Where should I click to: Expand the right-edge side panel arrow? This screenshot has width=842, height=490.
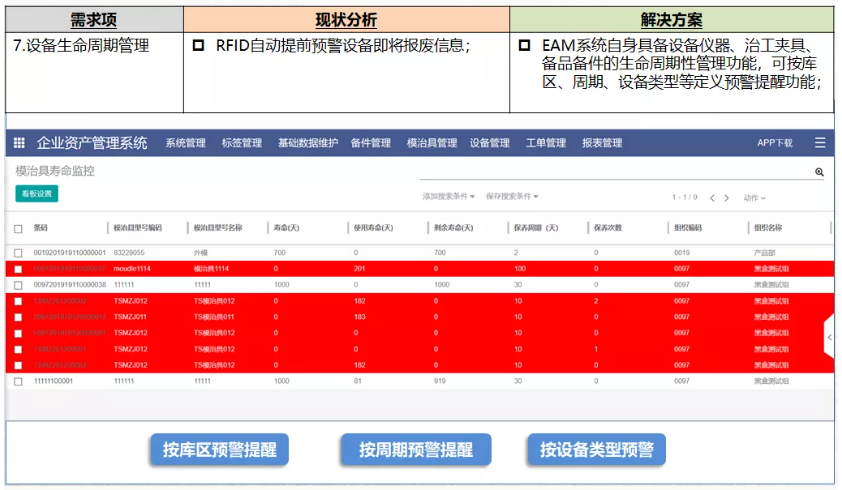(x=830, y=337)
